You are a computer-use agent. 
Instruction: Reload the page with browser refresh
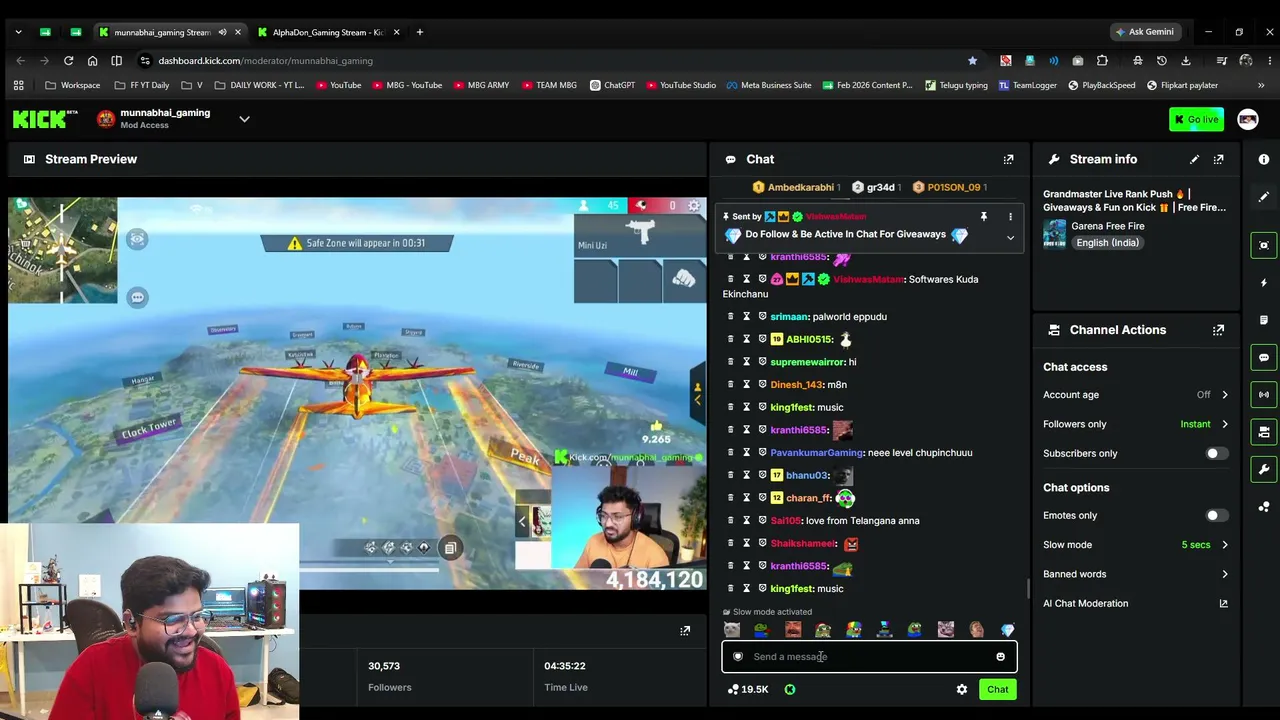click(x=68, y=61)
